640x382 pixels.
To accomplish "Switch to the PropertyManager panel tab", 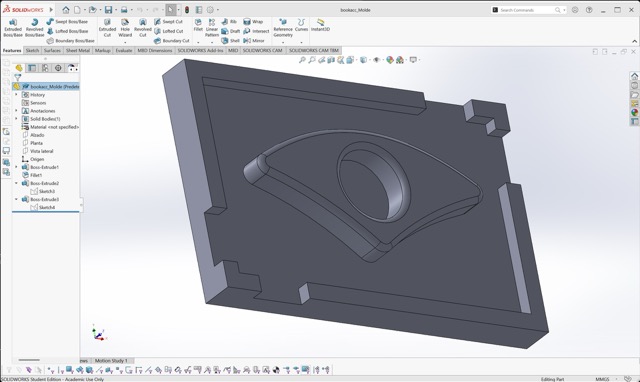I will pos(32,68).
